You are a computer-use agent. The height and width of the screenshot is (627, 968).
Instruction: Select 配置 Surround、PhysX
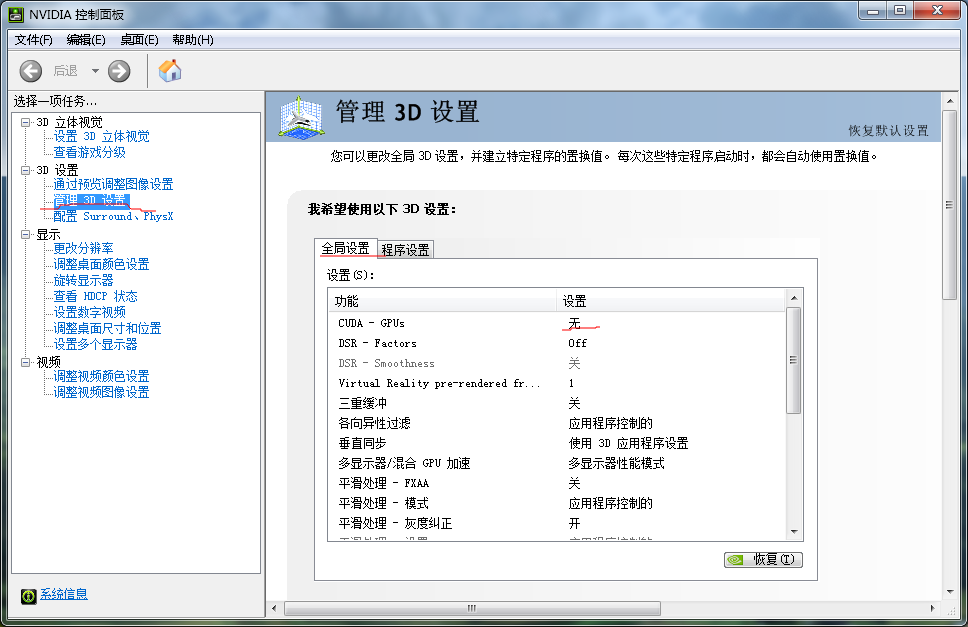[x=113, y=217]
